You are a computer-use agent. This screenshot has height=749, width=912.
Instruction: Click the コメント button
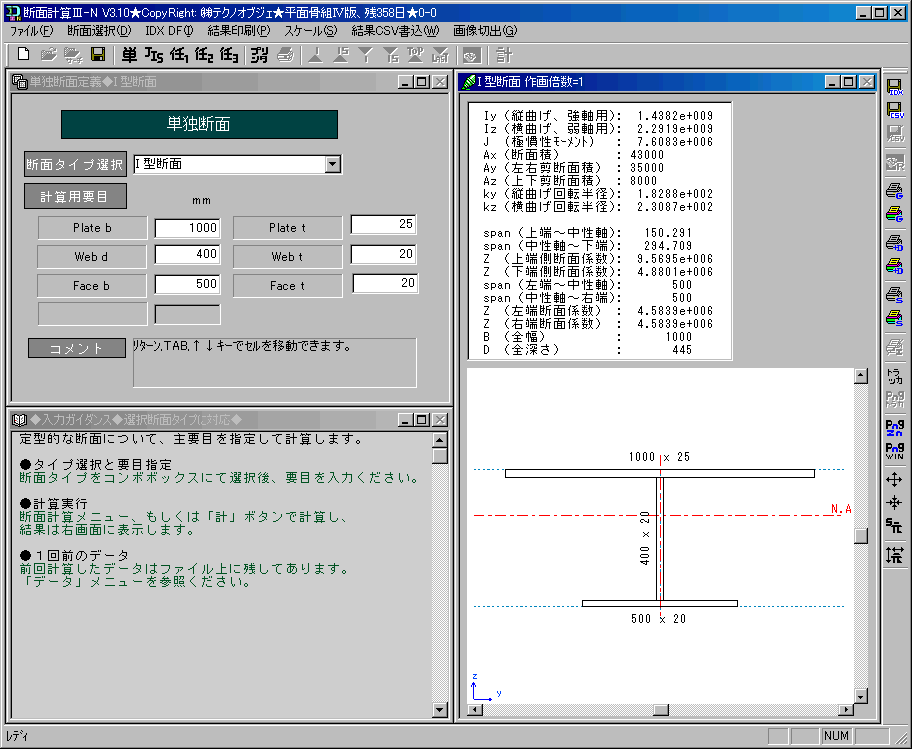click(x=76, y=349)
